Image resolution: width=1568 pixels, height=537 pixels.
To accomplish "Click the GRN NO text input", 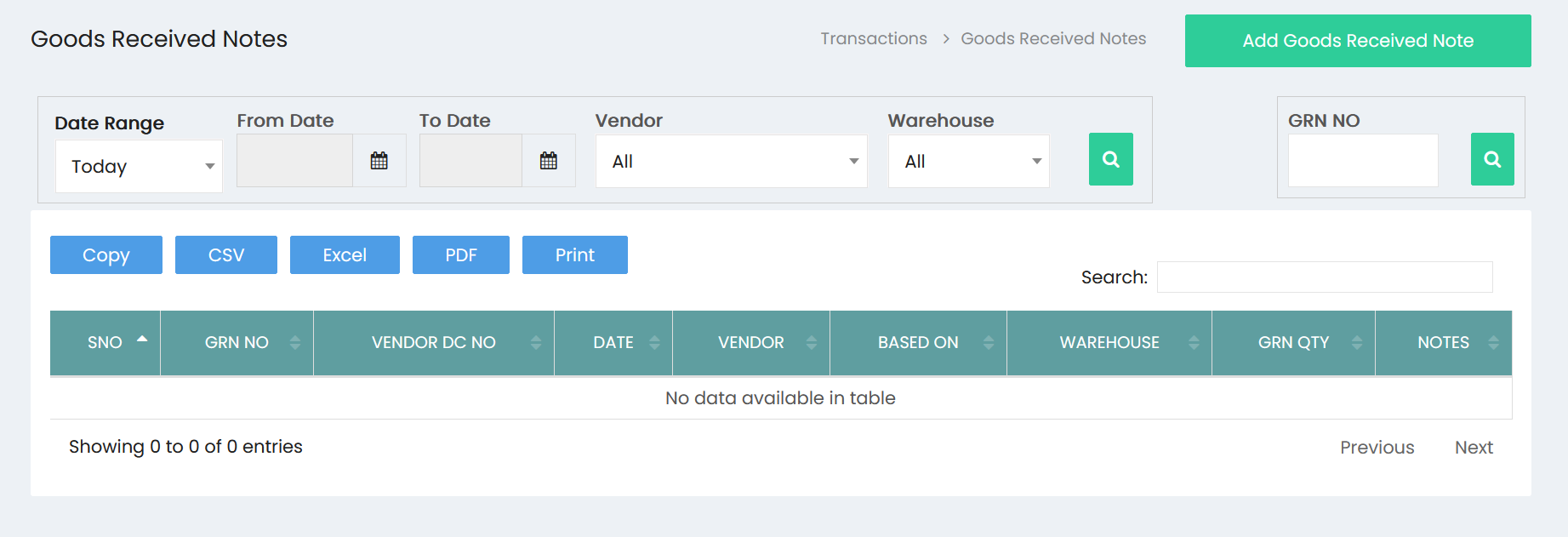I will [x=1363, y=160].
